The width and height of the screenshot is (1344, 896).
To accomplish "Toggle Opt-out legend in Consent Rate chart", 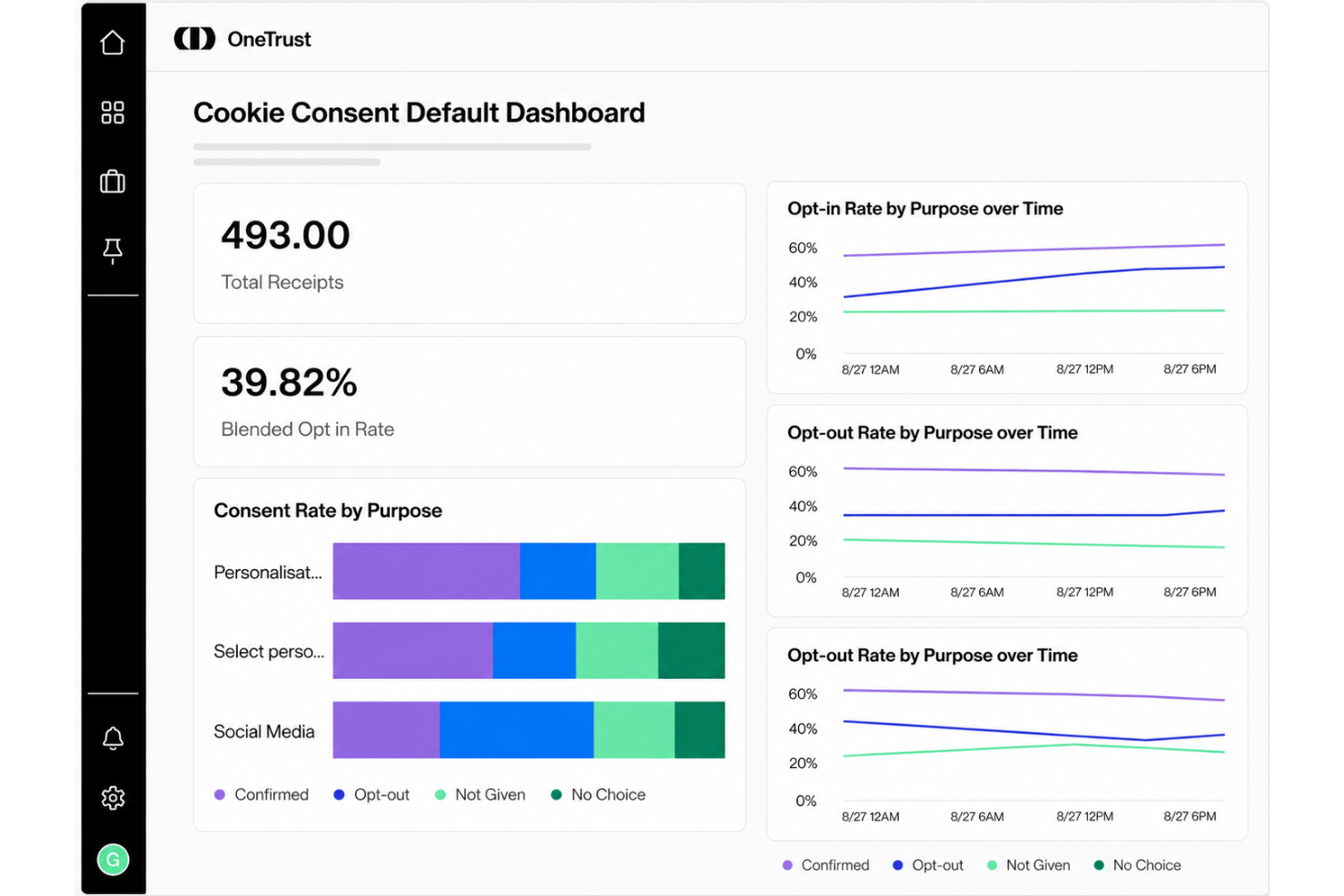I will (x=371, y=794).
